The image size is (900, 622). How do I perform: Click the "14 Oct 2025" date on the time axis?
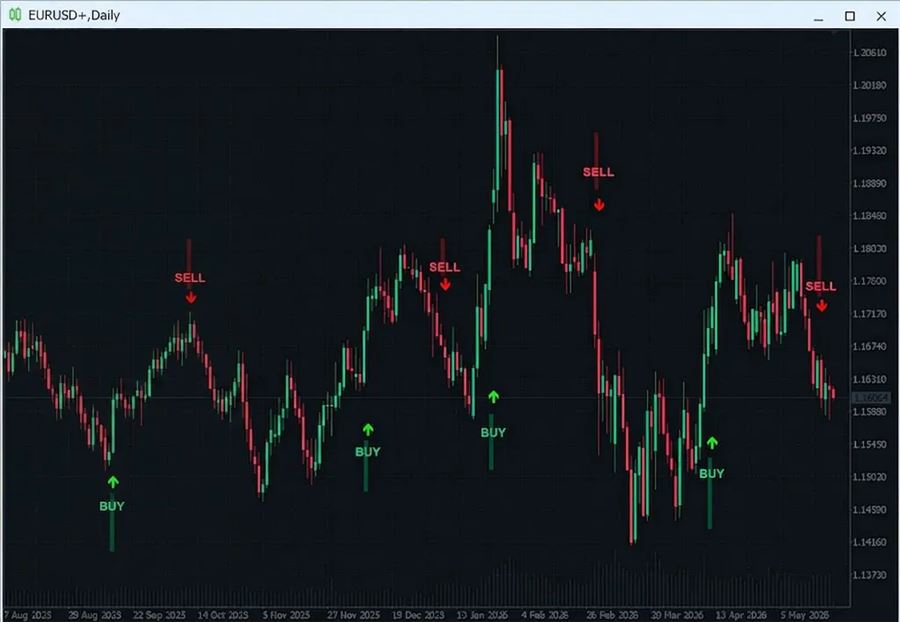(x=223, y=615)
